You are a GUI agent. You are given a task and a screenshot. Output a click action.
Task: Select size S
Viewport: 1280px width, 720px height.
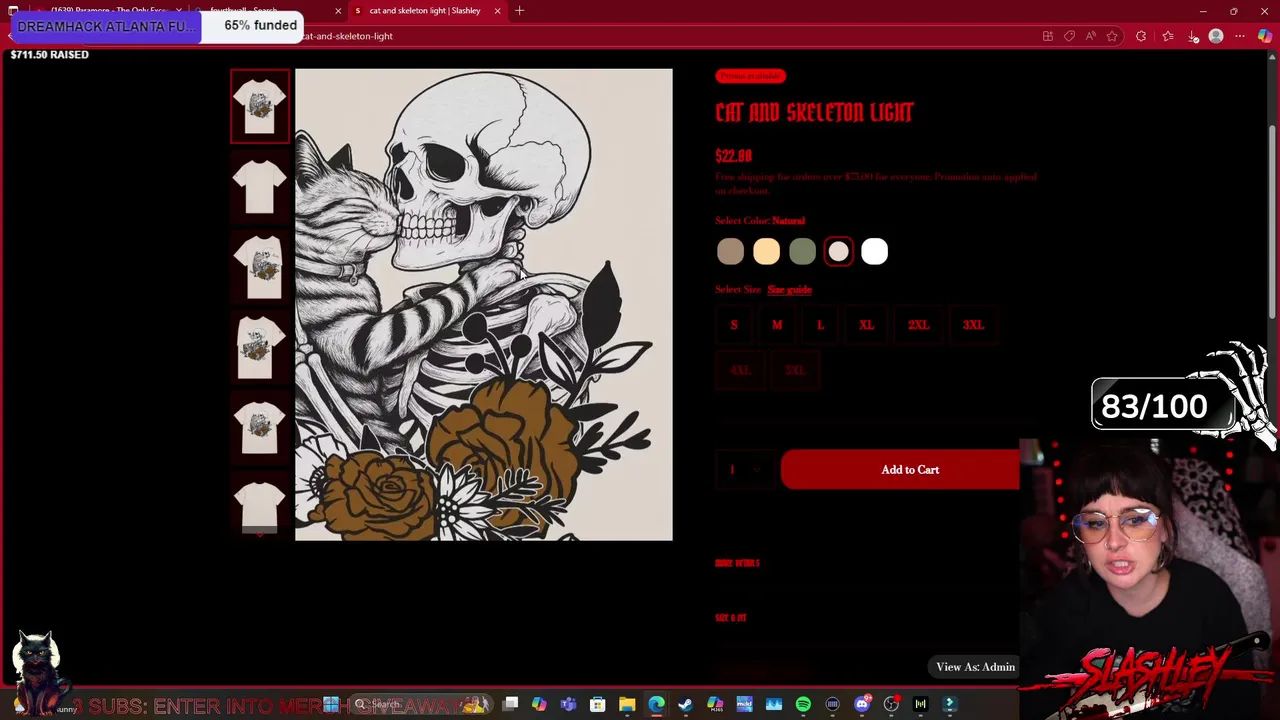pyautogui.click(x=734, y=325)
